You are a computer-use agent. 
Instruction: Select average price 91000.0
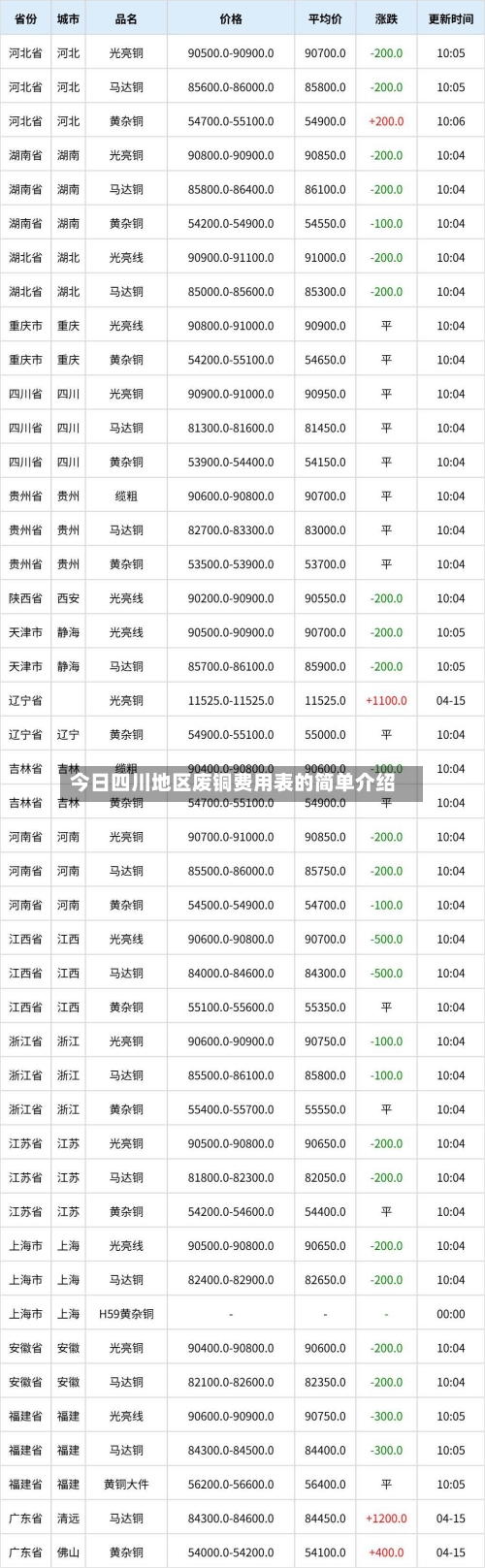[x=325, y=258]
